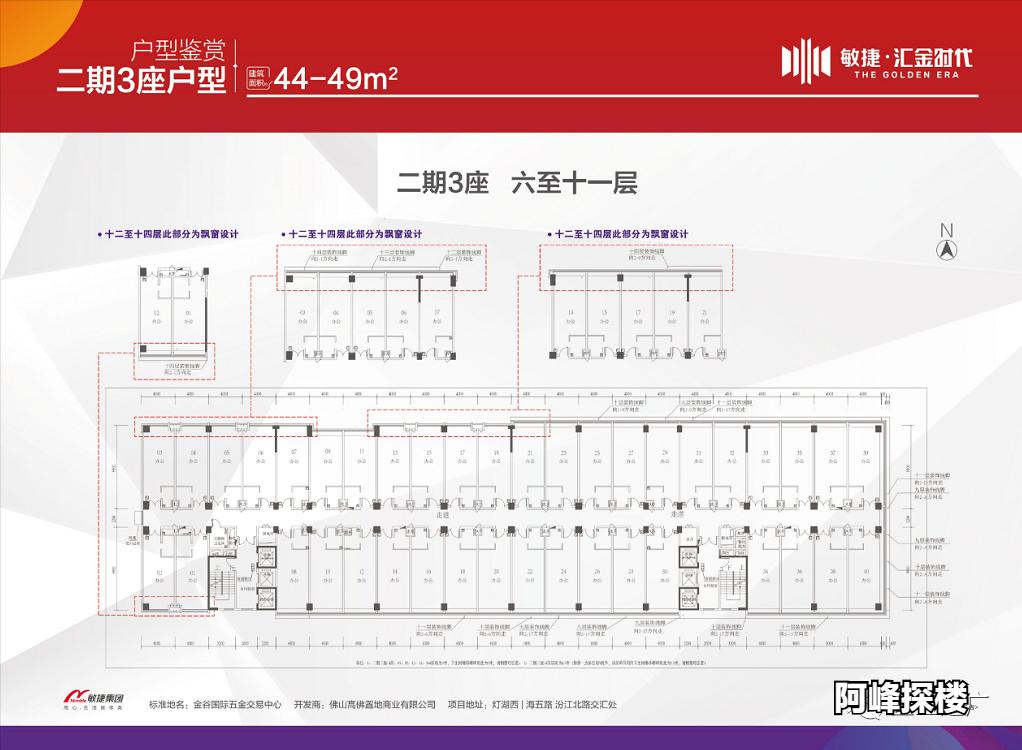Select the elevator shaft symbol near the left staircase

click(x=265, y=557)
